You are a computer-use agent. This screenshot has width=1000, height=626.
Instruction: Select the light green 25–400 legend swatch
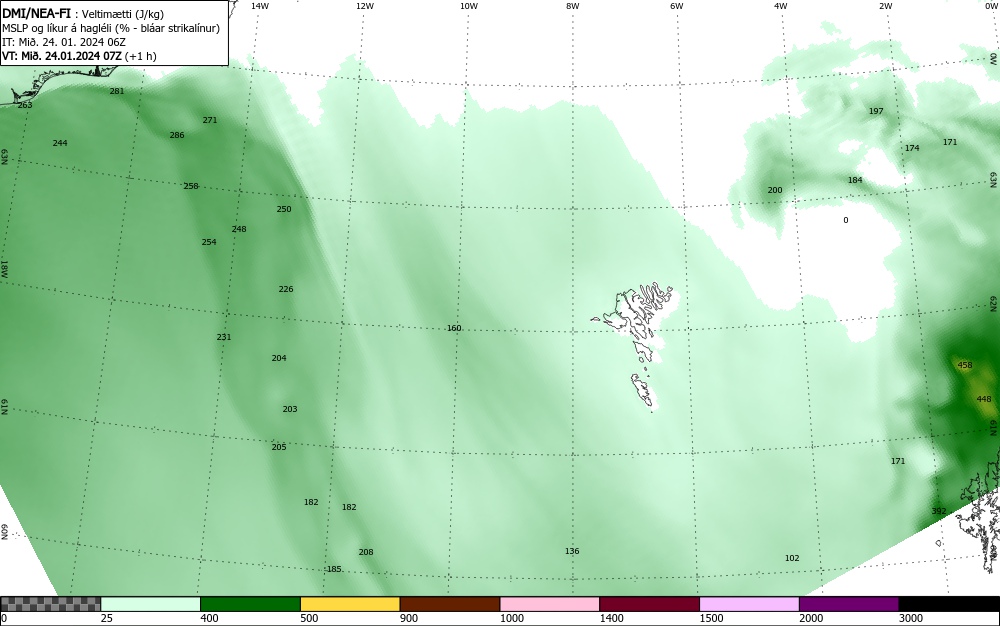click(x=151, y=604)
